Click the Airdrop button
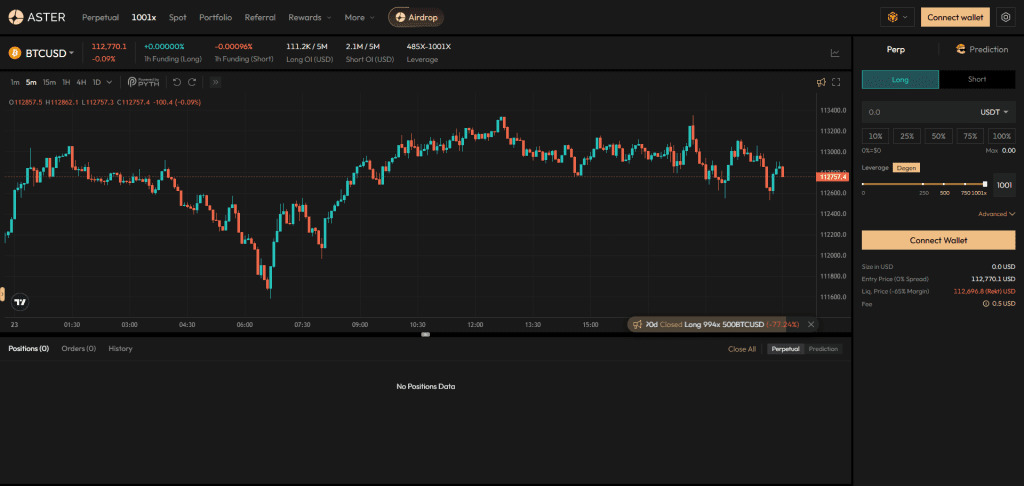The height and width of the screenshot is (486, 1024). (418, 18)
